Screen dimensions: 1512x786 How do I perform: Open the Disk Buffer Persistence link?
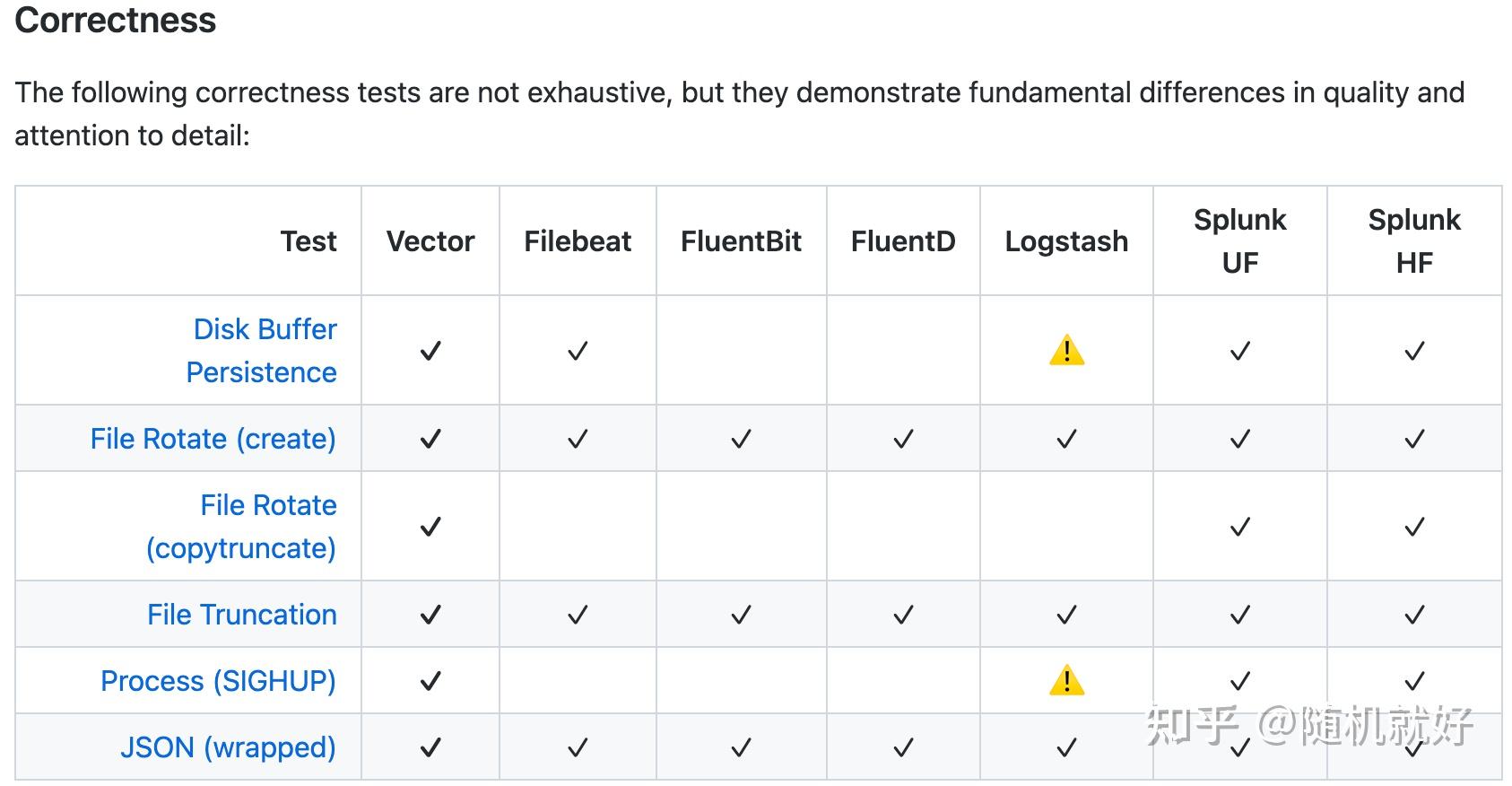coord(262,351)
